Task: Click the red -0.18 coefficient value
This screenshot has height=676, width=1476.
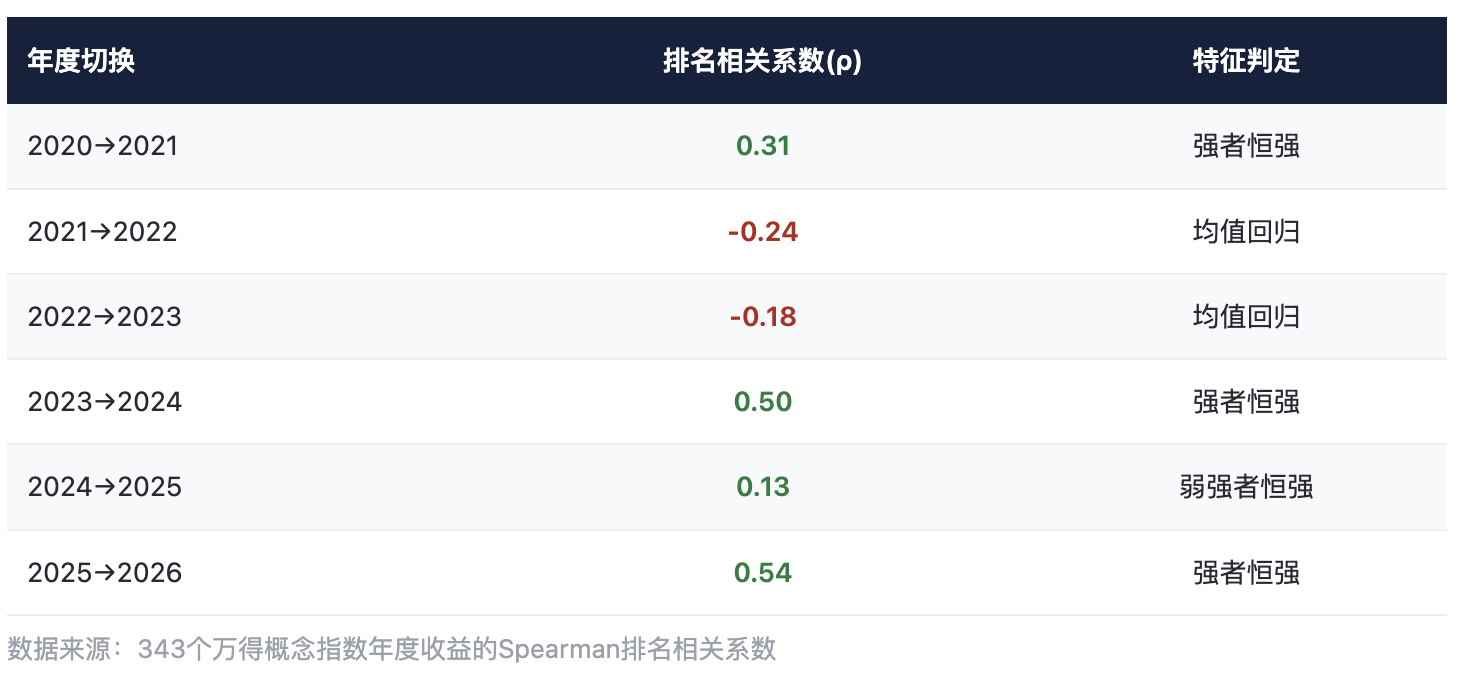Action: click(763, 317)
